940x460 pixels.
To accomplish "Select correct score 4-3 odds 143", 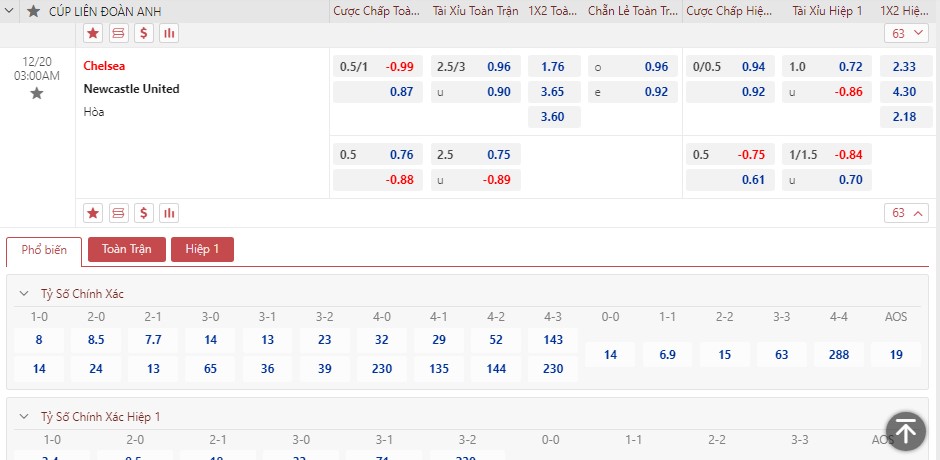I will [x=553, y=340].
